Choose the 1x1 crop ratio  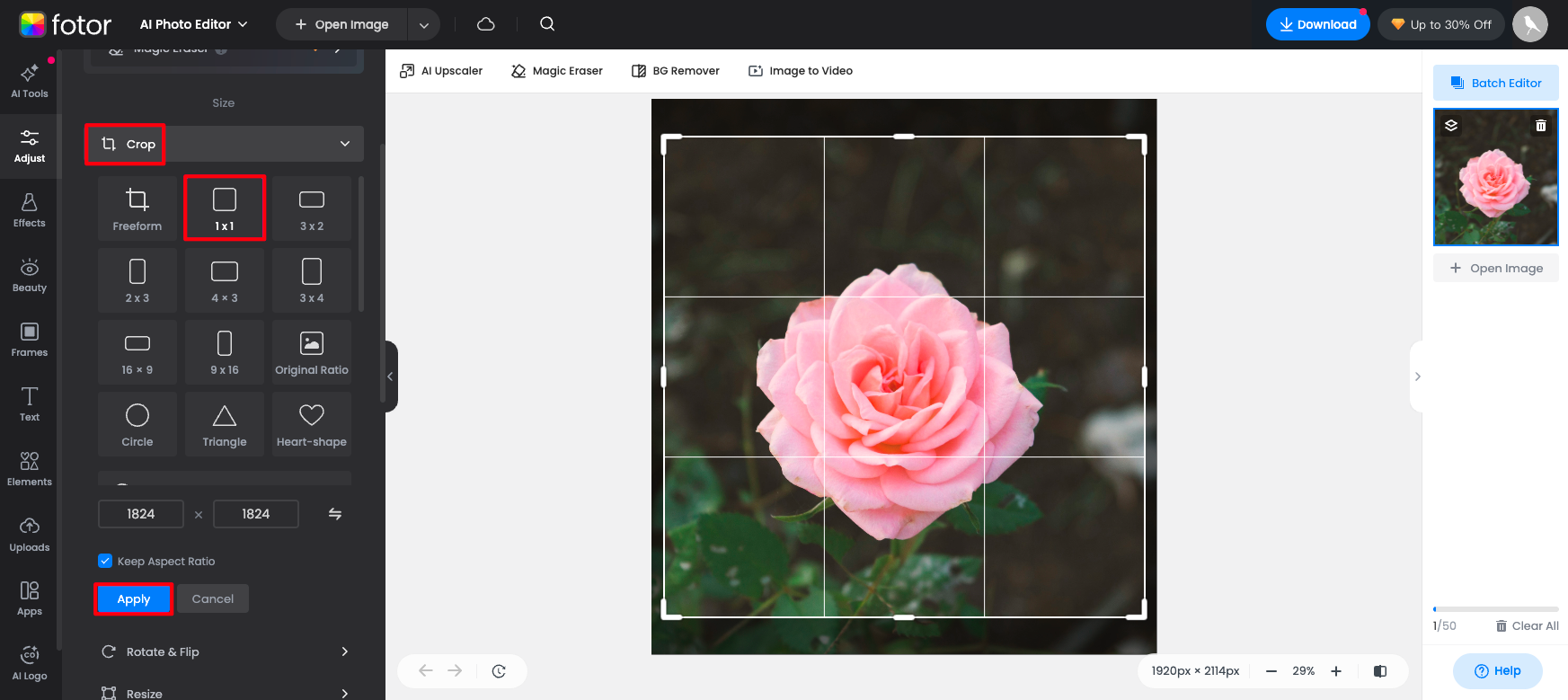click(225, 208)
